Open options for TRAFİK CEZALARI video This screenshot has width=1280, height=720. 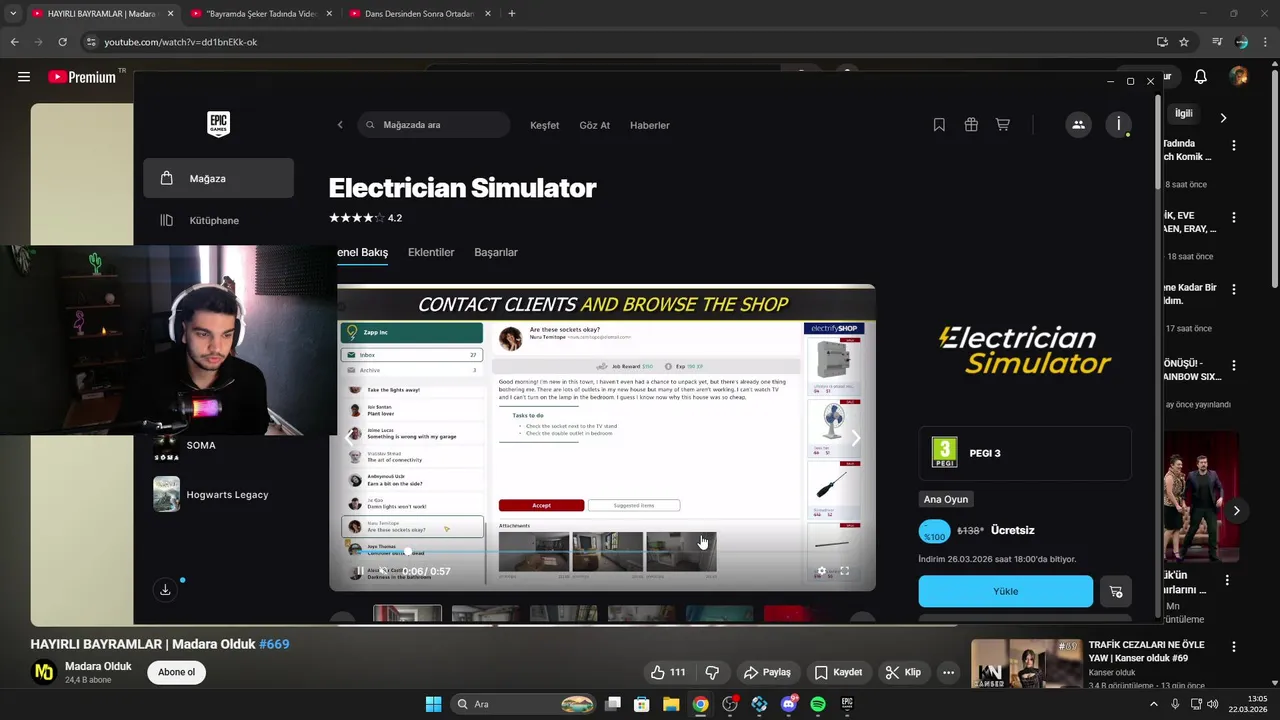(x=1234, y=647)
